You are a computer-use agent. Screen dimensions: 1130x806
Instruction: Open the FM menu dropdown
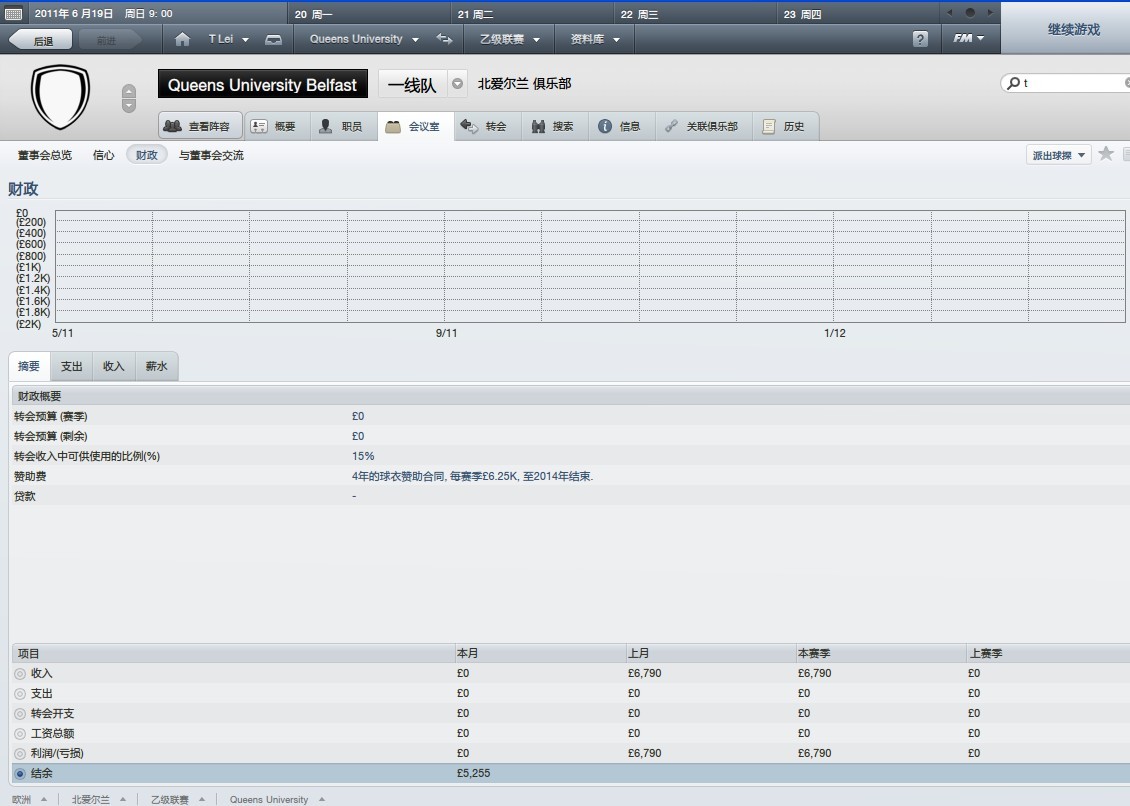968,39
